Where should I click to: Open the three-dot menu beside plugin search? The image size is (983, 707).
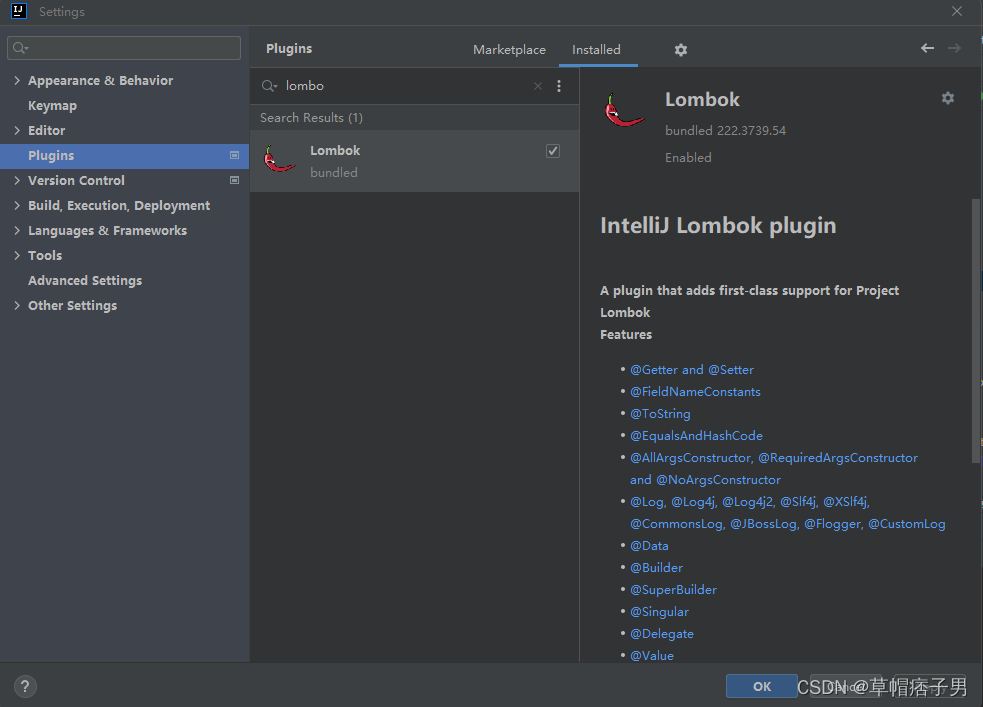tap(559, 86)
